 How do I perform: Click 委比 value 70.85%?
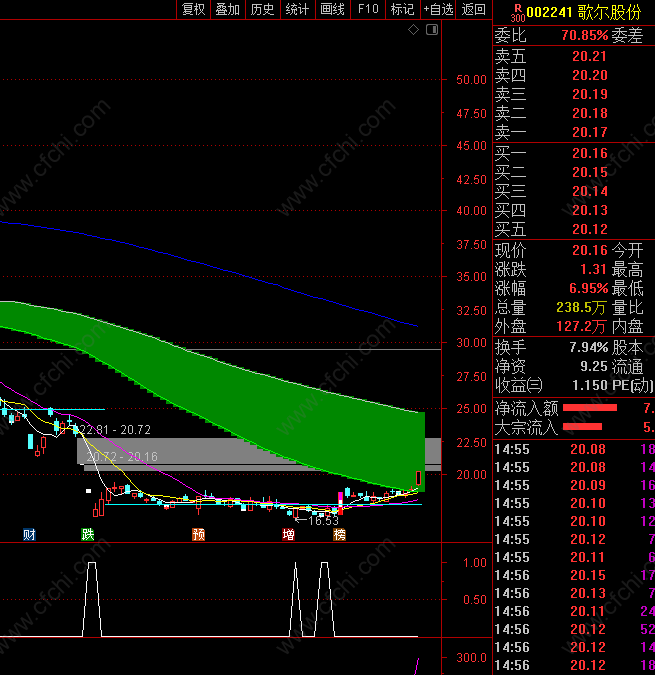coord(584,35)
